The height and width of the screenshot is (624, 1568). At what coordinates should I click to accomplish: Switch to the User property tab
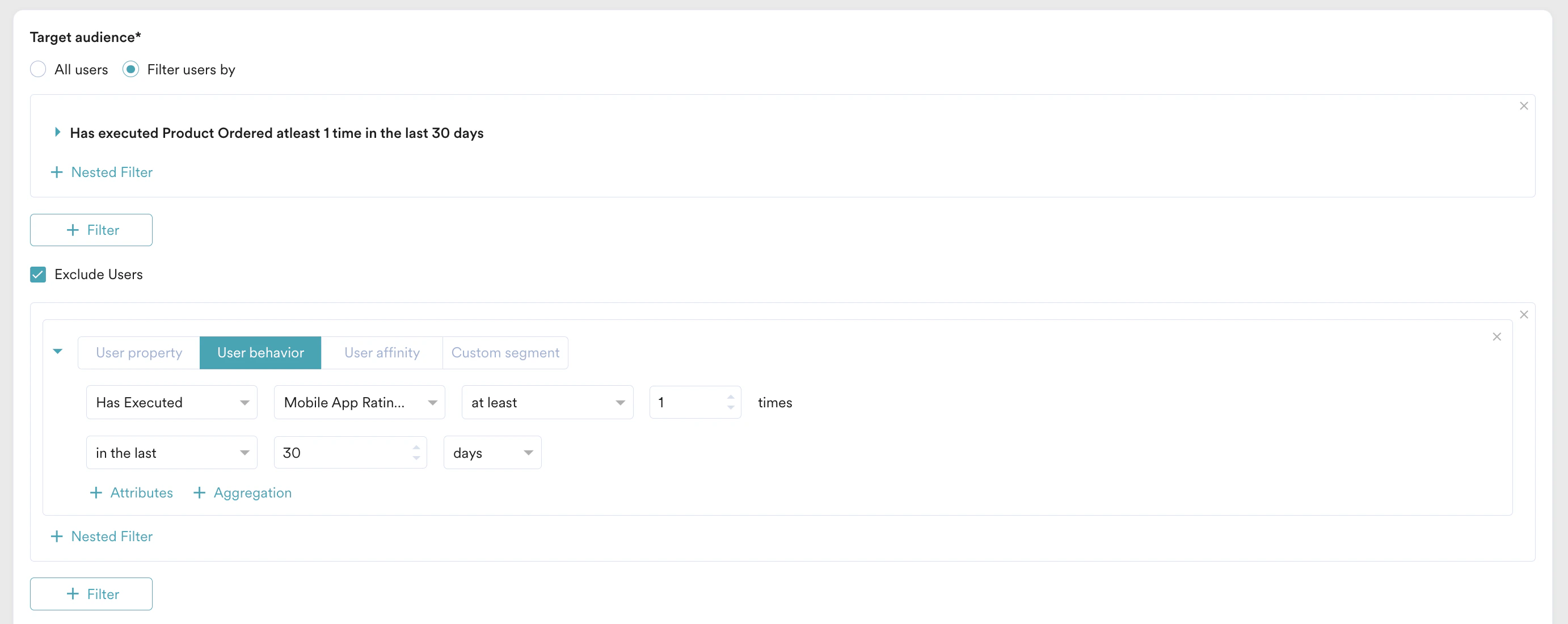click(139, 352)
